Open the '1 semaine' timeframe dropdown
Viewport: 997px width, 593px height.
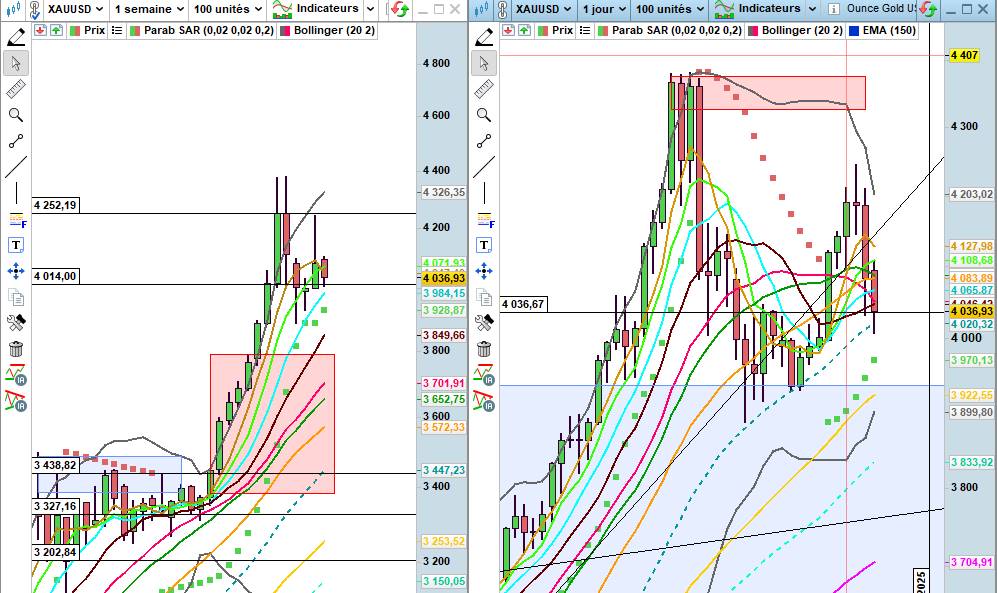(149, 9)
